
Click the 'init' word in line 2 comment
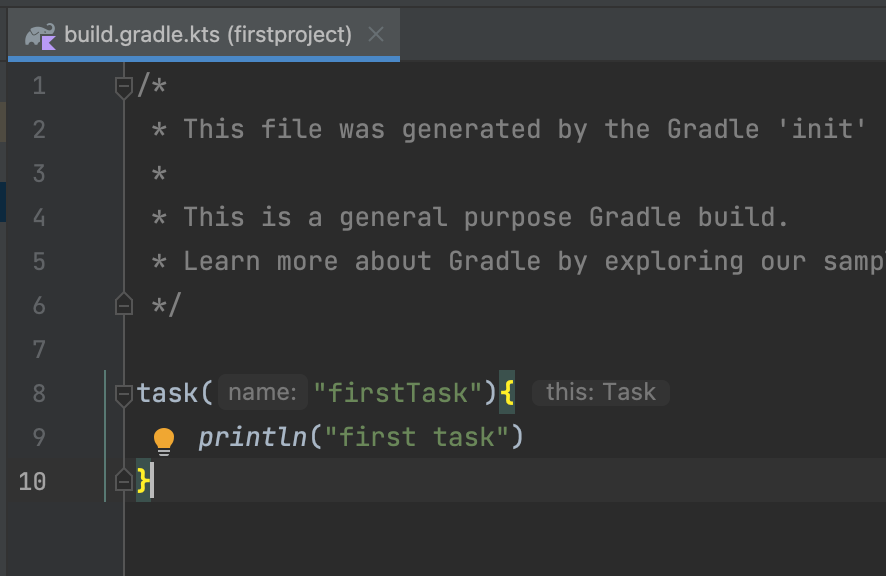[822, 129]
